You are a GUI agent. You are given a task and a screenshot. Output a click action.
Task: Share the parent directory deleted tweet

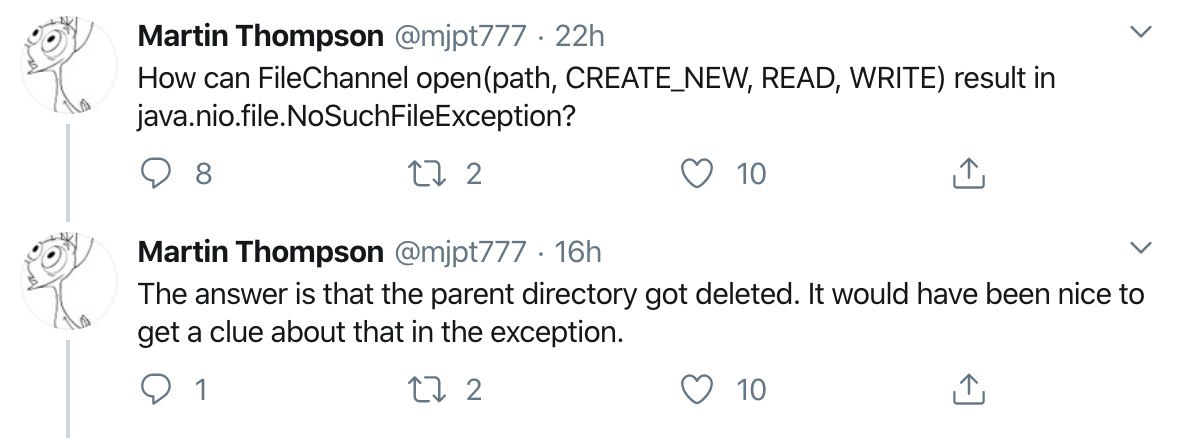click(x=967, y=389)
